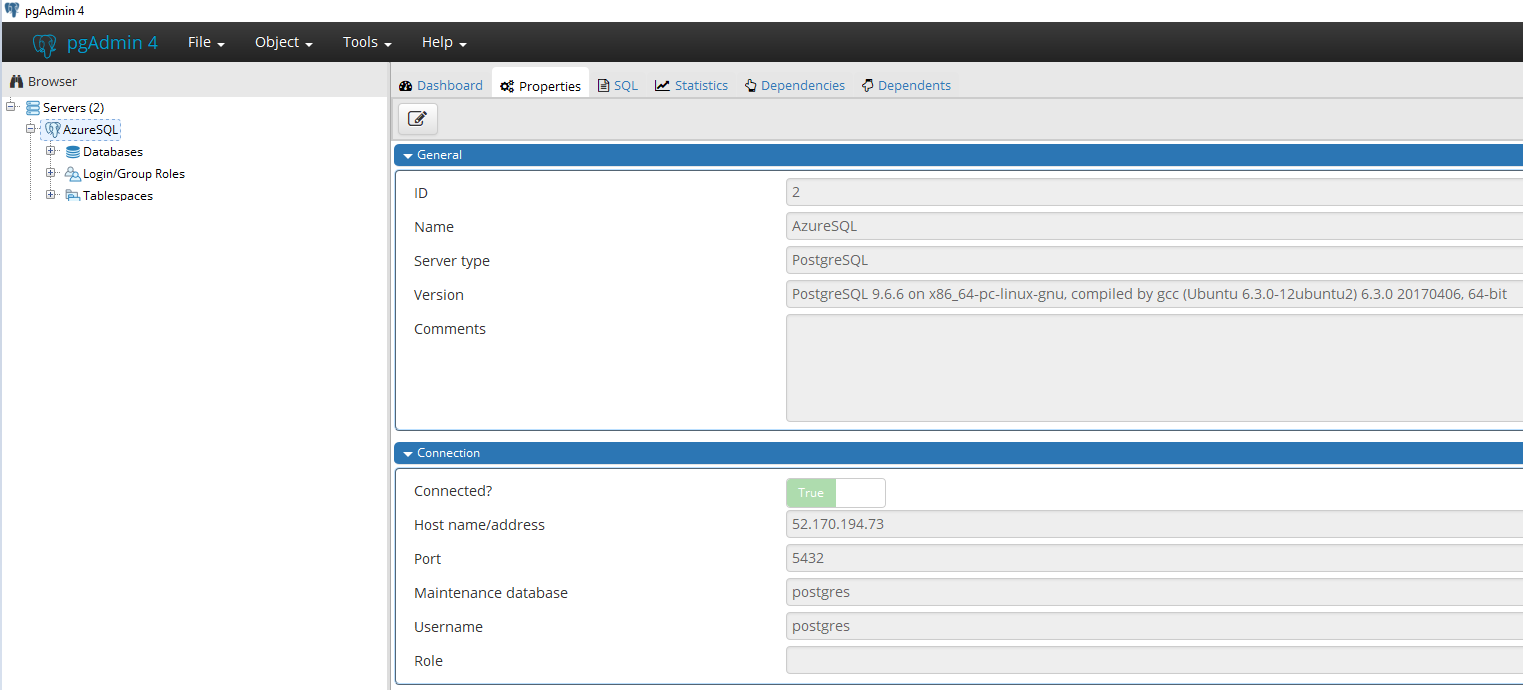Click the Tablespaces folder icon
This screenshot has width=1523, height=690.
[73, 196]
